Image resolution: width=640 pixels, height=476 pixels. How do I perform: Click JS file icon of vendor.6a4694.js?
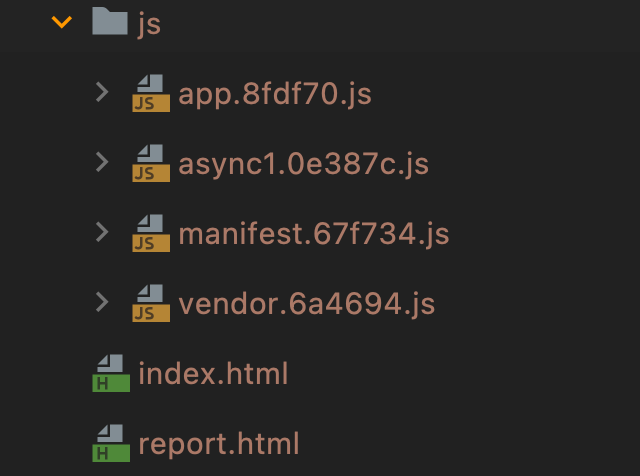[x=151, y=304]
